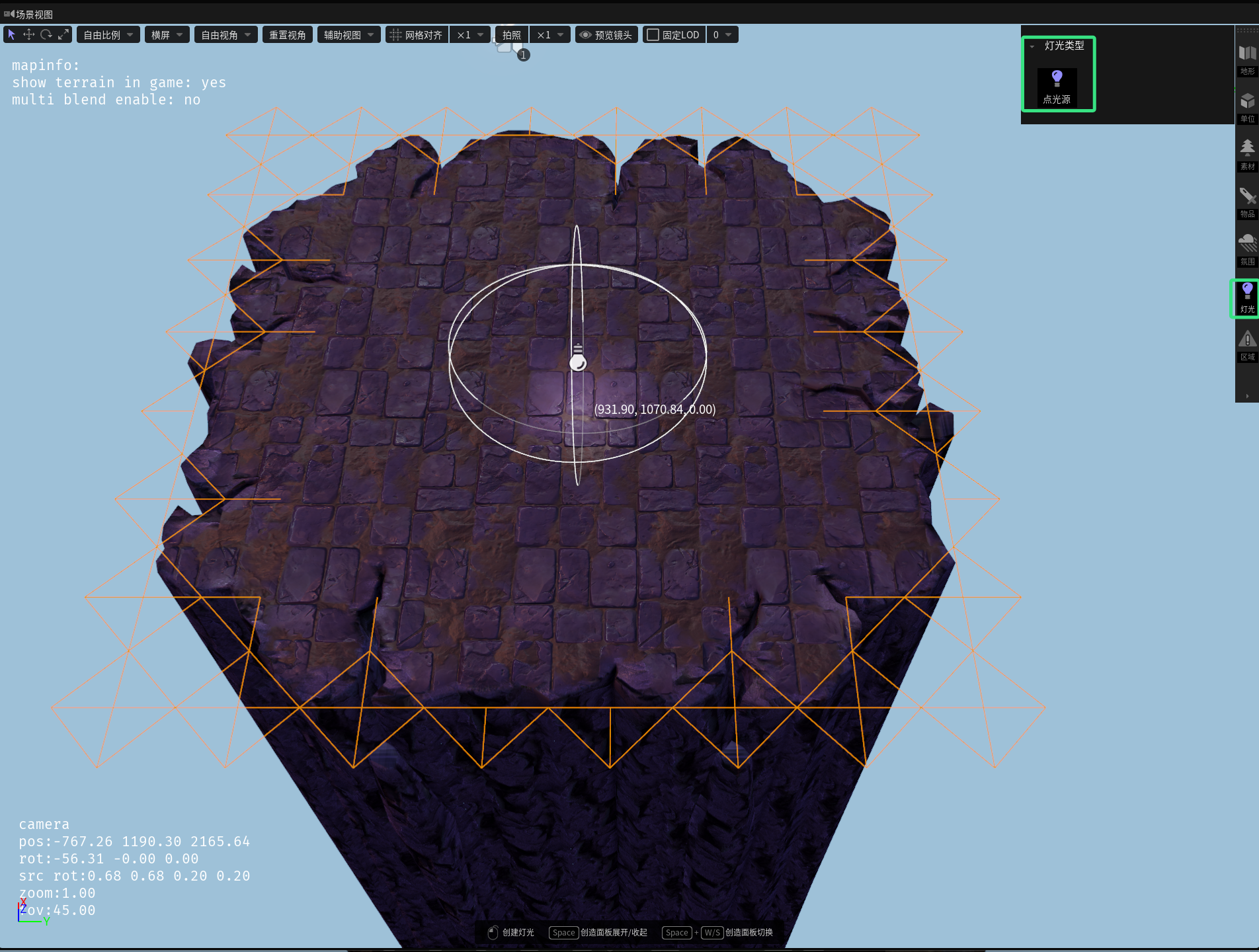Image resolution: width=1259 pixels, height=952 pixels.
Task: Select the move tool
Action: pyautogui.click(x=28, y=34)
